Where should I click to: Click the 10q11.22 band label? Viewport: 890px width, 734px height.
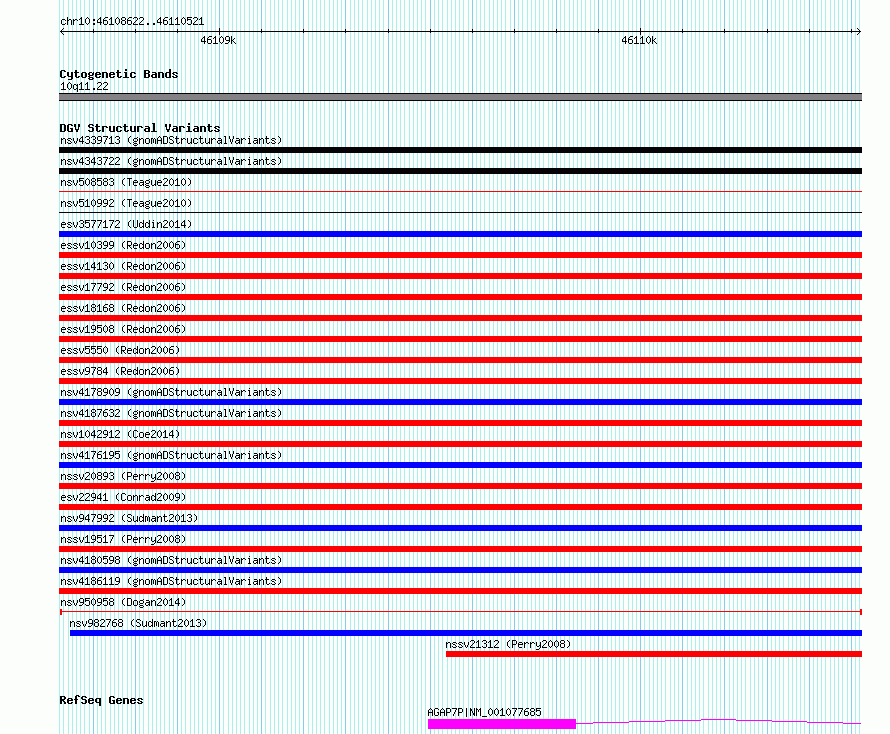tap(84, 86)
